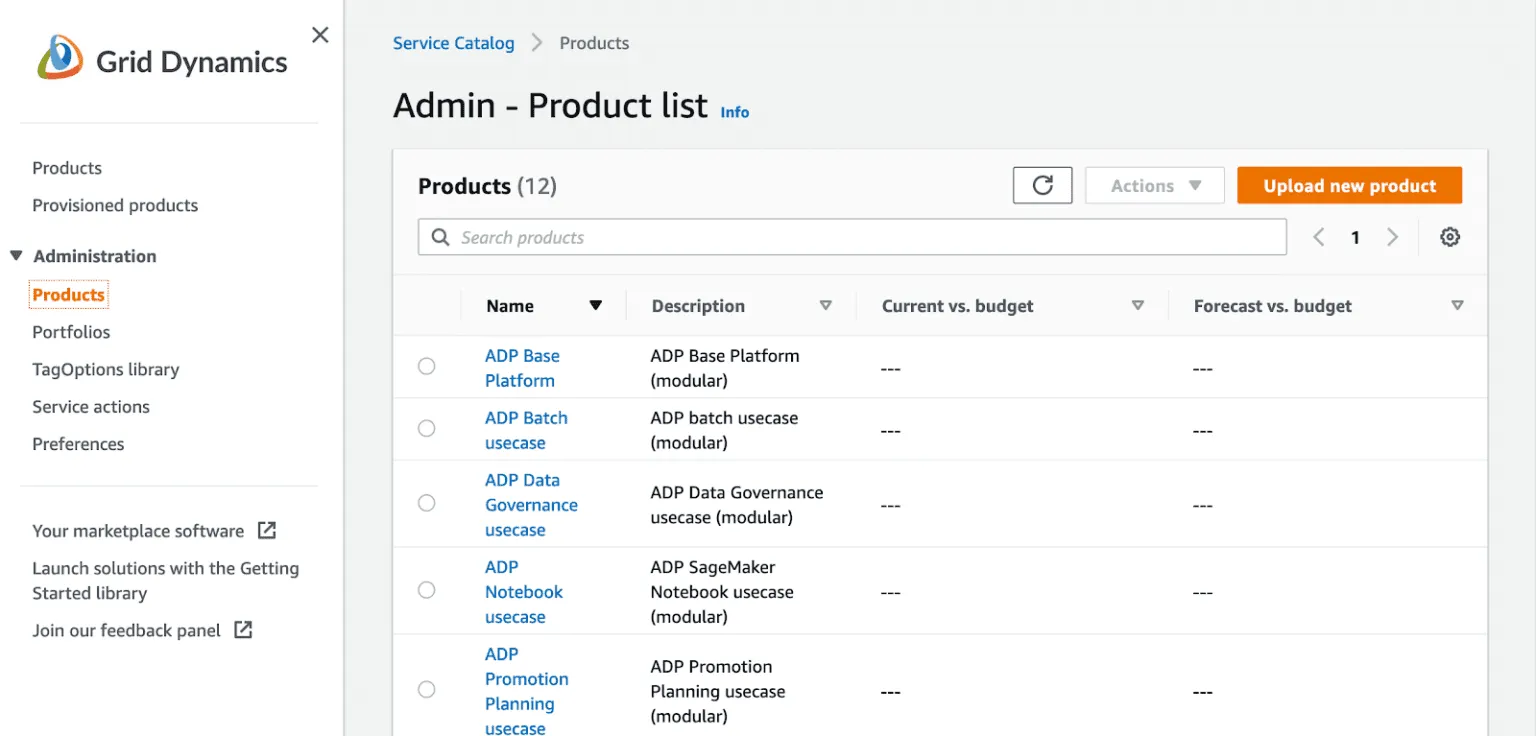Select the ADP Base Platform radio button

click(427, 367)
